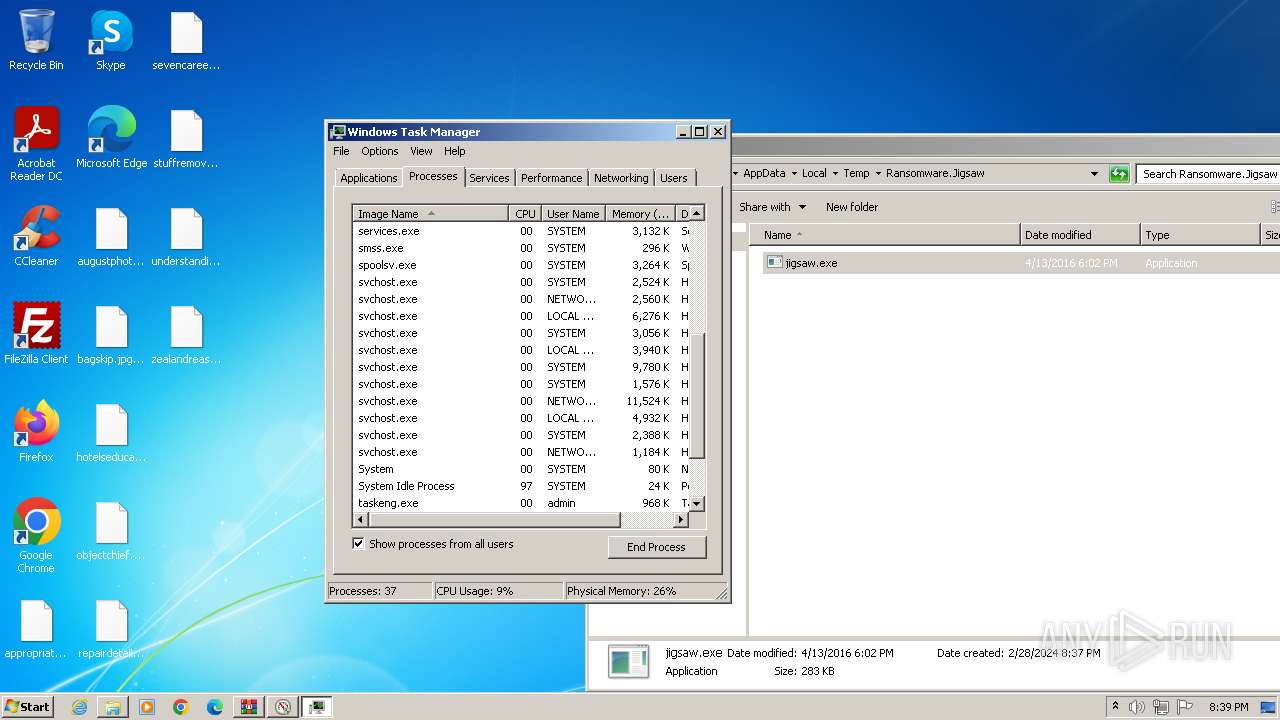The height and width of the screenshot is (720, 1280).
Task: Select the sevencaree... file on desktop
Action: 186,41
